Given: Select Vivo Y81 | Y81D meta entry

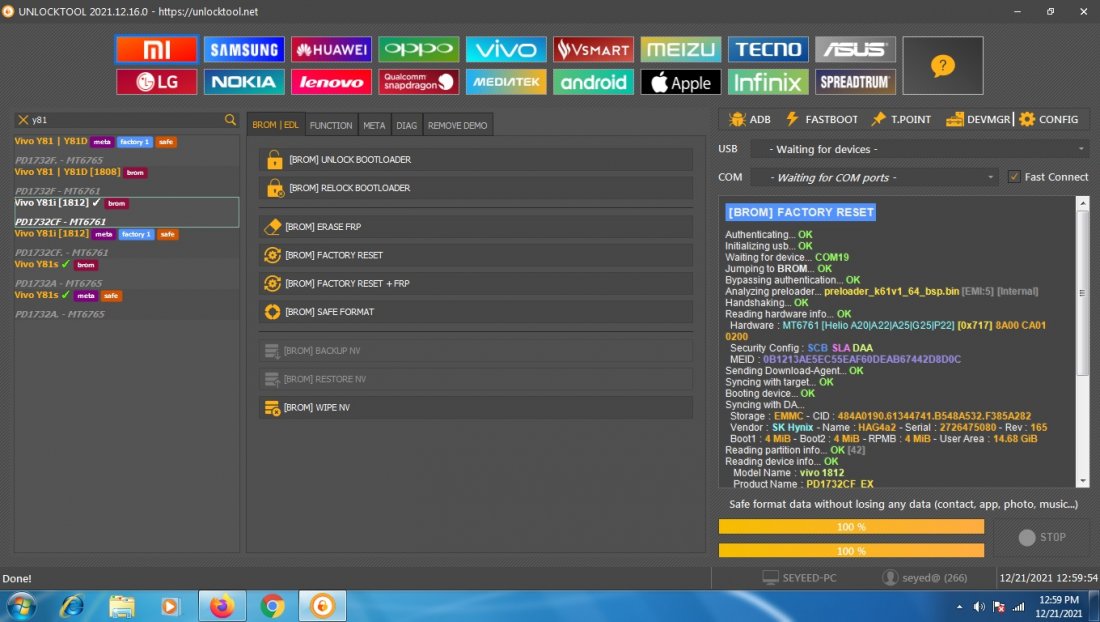Looking at the screenshot, I should click(126, 150).
